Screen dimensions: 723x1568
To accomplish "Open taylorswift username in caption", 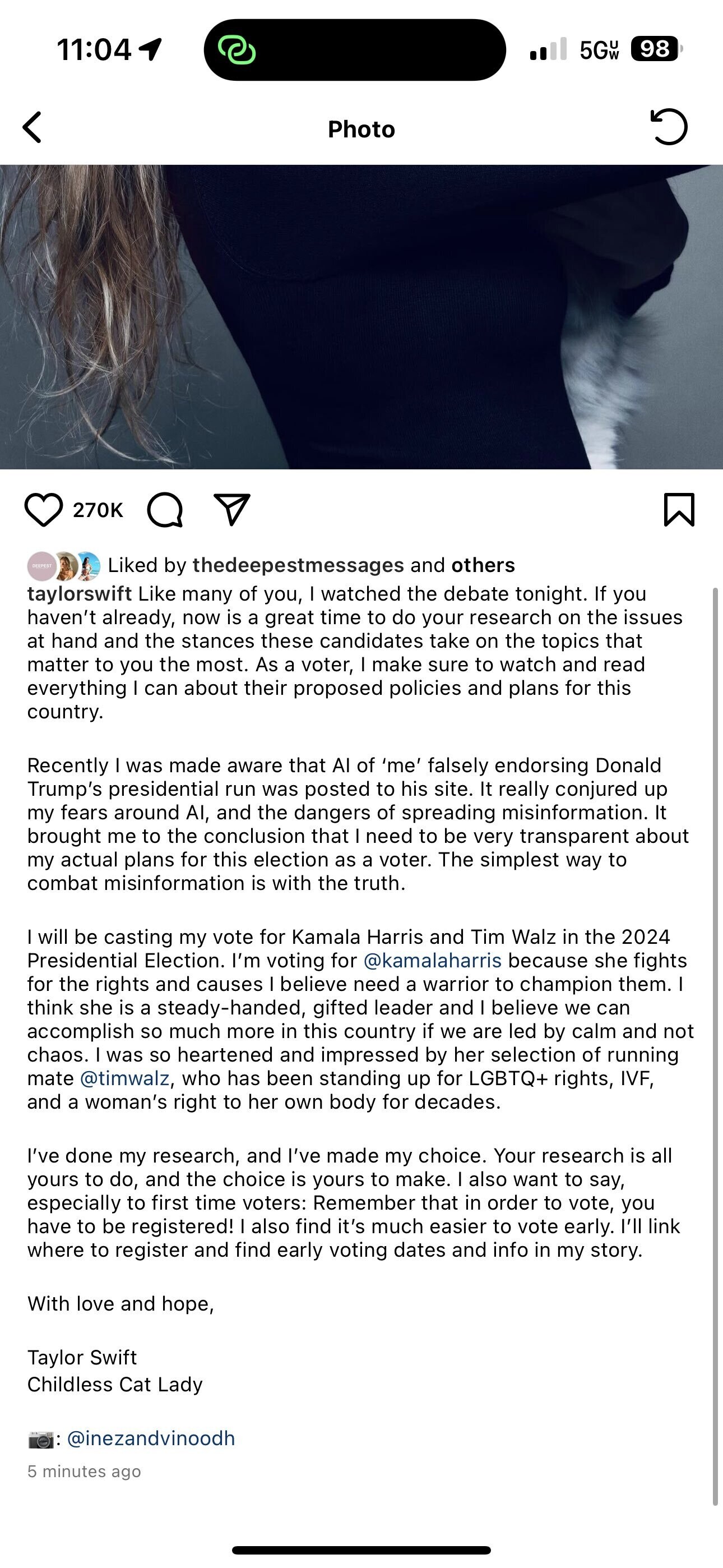I will tap(79, 593).
